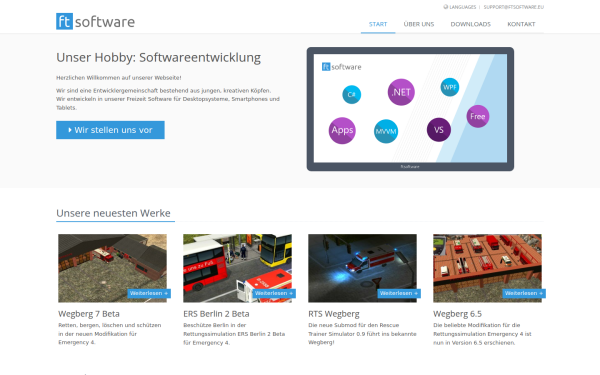Click the Unsere neuesten Werke heading
Viewport: 600px width, 375px height.
click(113, 213)
